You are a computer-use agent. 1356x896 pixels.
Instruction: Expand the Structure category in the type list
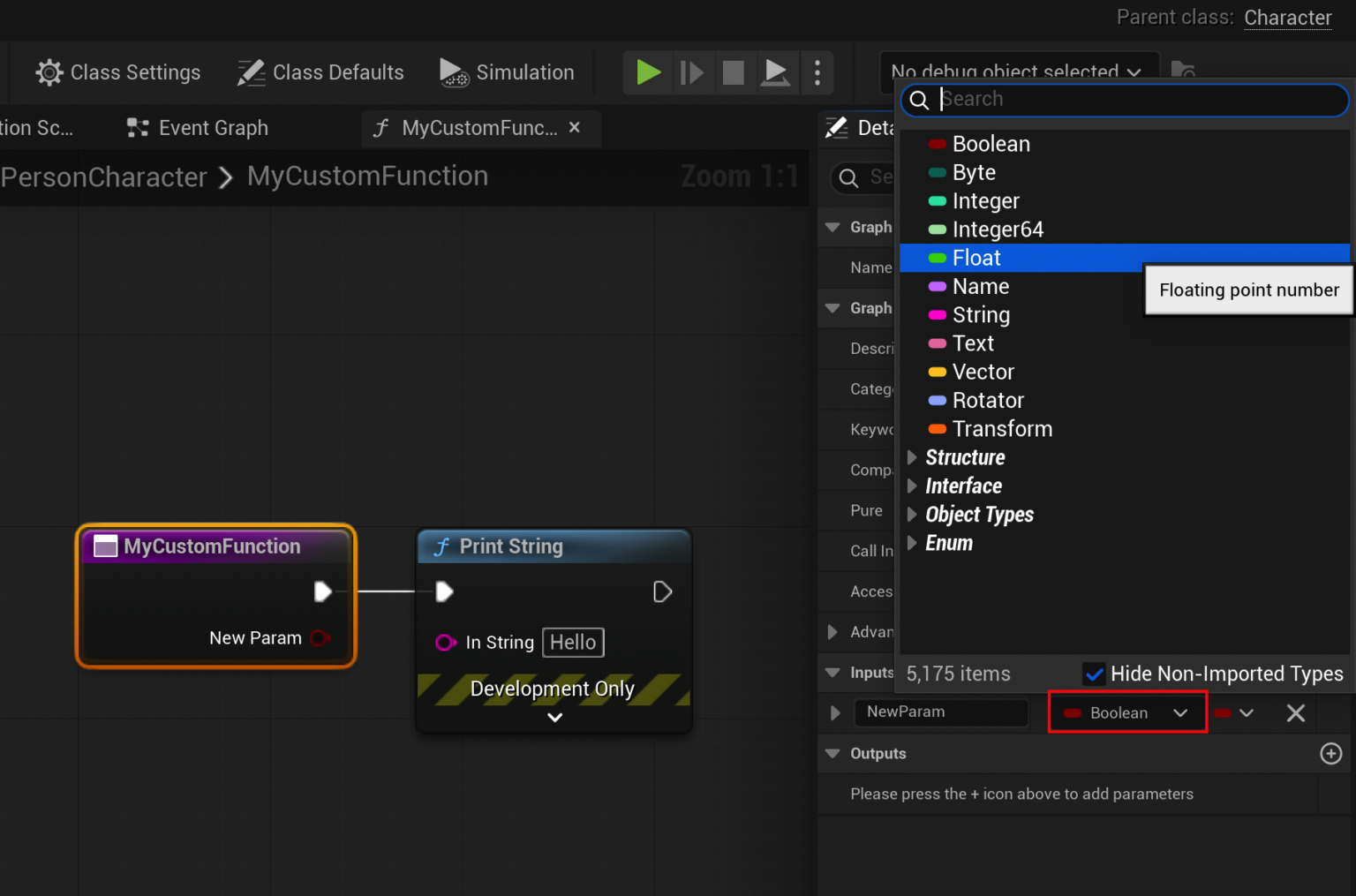coord(913,457)
